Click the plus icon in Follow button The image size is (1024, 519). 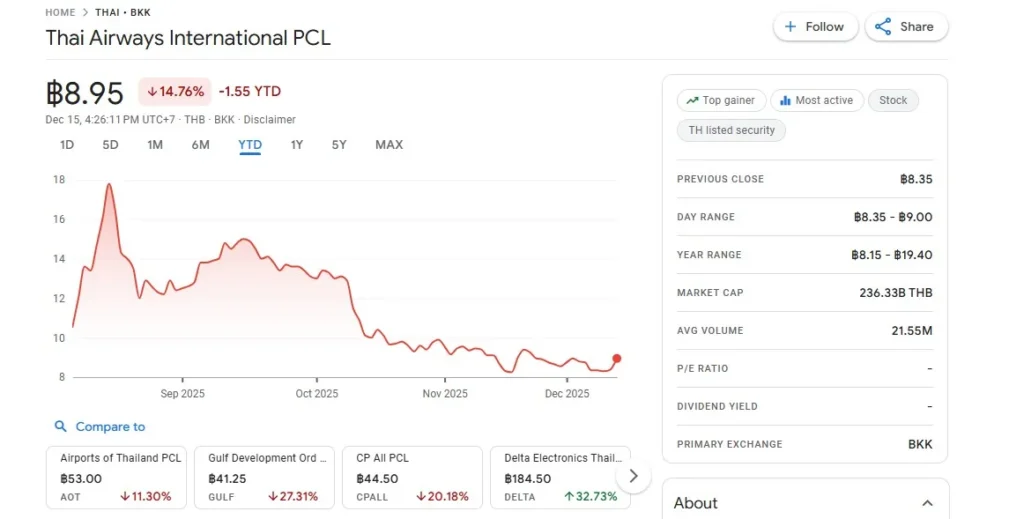click(791, 27)
